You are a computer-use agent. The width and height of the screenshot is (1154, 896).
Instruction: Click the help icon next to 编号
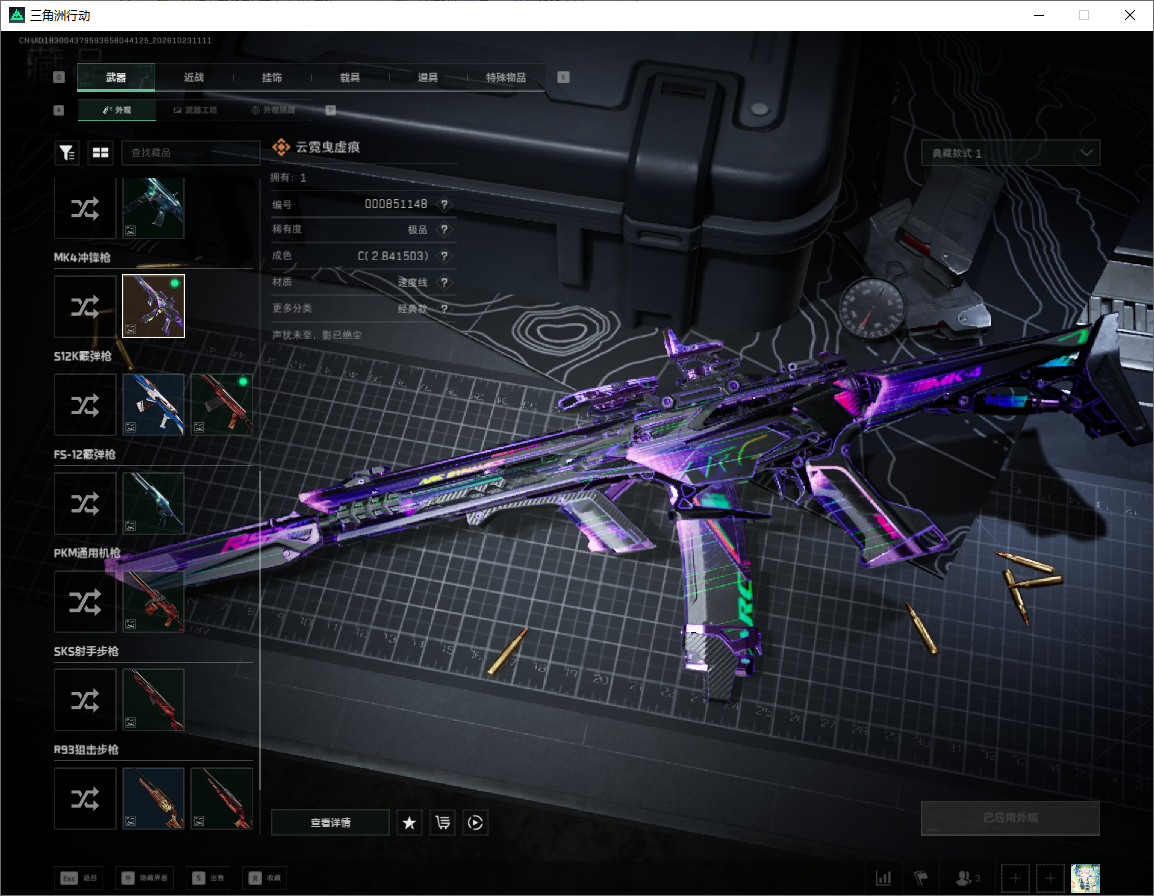click(444, 204)
